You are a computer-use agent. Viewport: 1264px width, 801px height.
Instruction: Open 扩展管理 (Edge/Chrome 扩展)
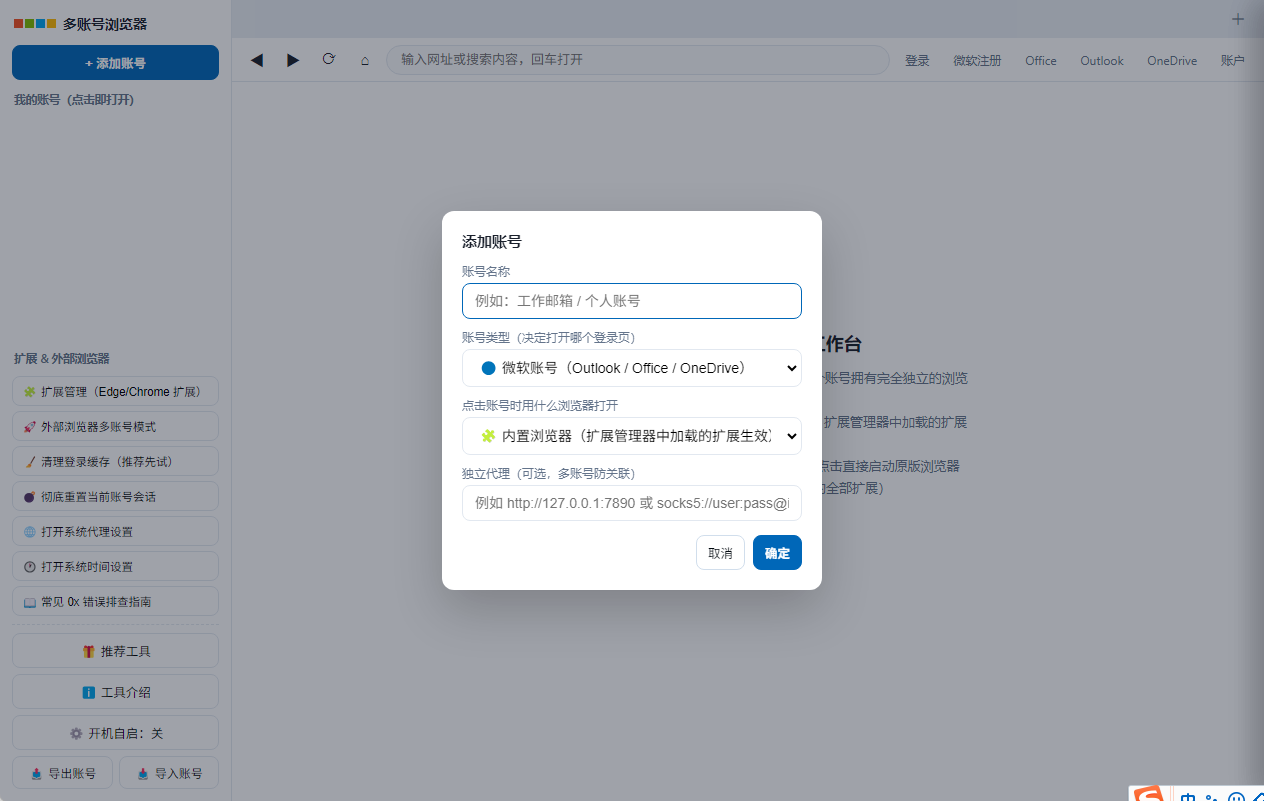click(115, 392)
